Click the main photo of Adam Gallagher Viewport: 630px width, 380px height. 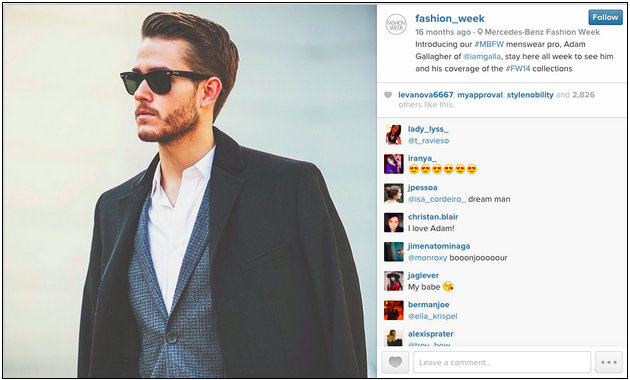click(x=190, y=191)
